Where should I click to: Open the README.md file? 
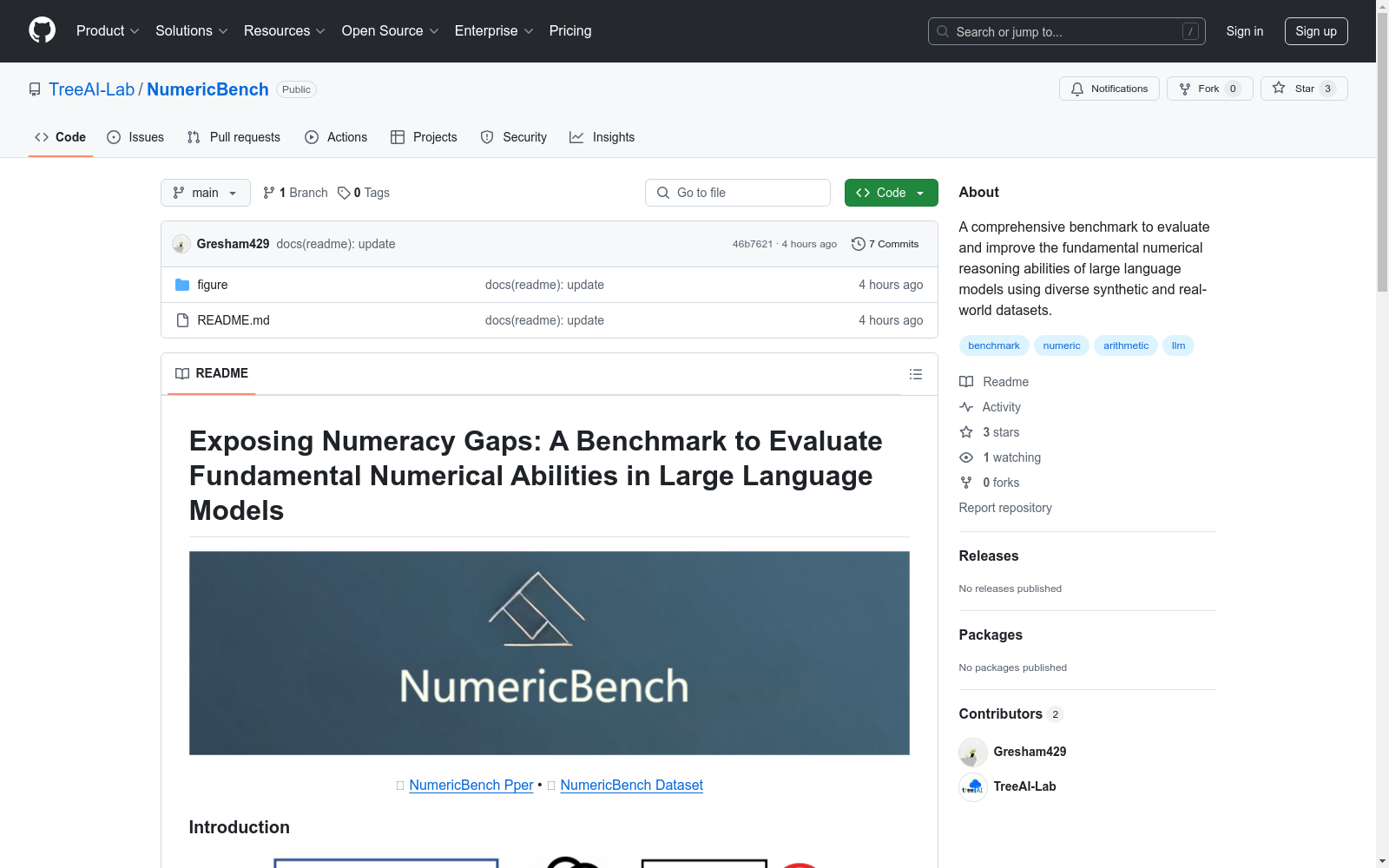coord(234,320)
